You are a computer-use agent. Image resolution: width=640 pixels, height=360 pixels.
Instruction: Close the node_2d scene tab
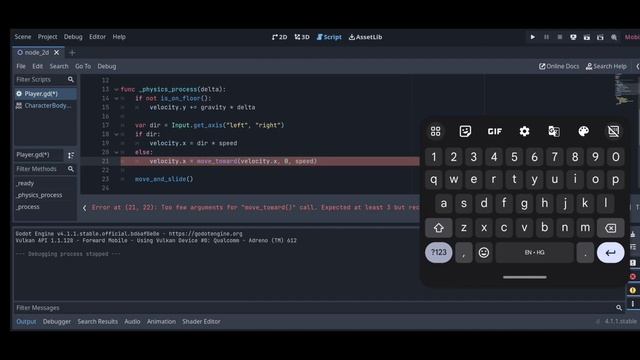coord(57,52)
